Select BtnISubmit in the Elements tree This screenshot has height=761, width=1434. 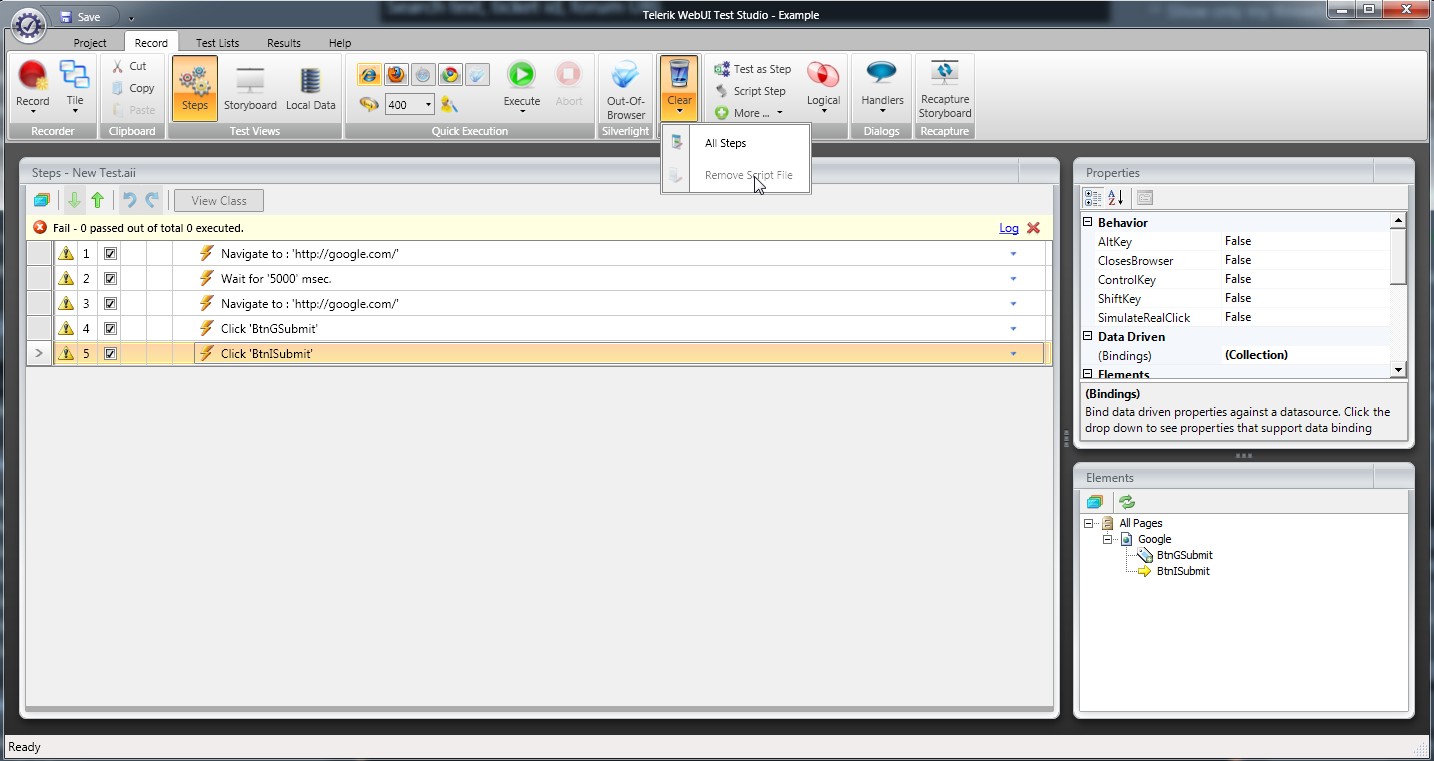1183,571
